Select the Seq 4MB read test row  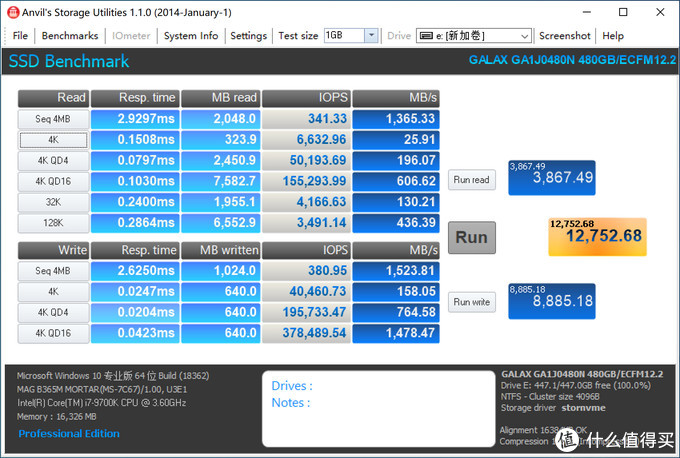53,119
